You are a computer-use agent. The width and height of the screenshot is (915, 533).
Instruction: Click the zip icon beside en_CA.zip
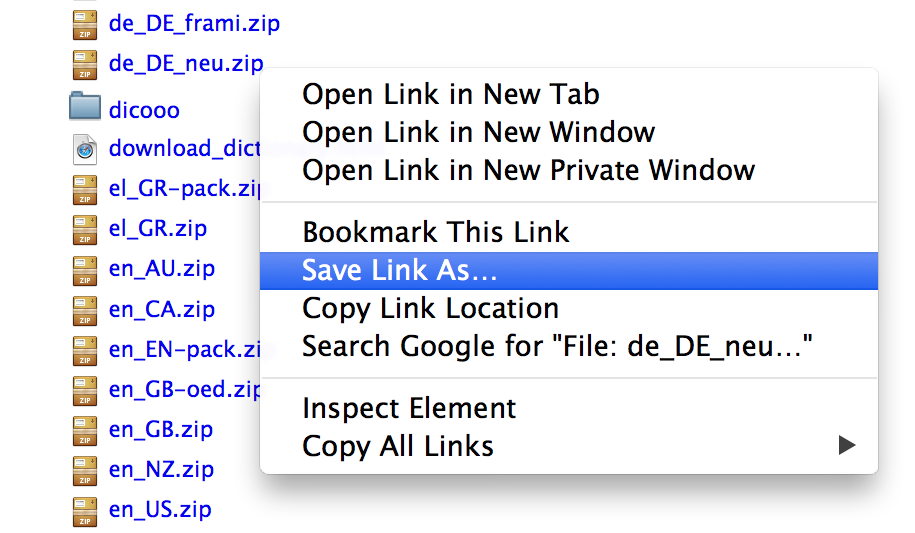85,309
